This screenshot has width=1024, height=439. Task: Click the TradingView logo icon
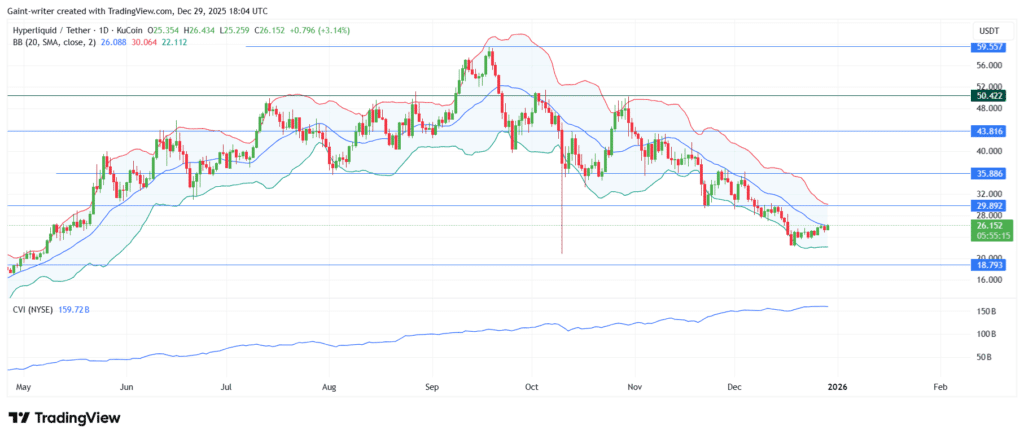coord(18,418)
